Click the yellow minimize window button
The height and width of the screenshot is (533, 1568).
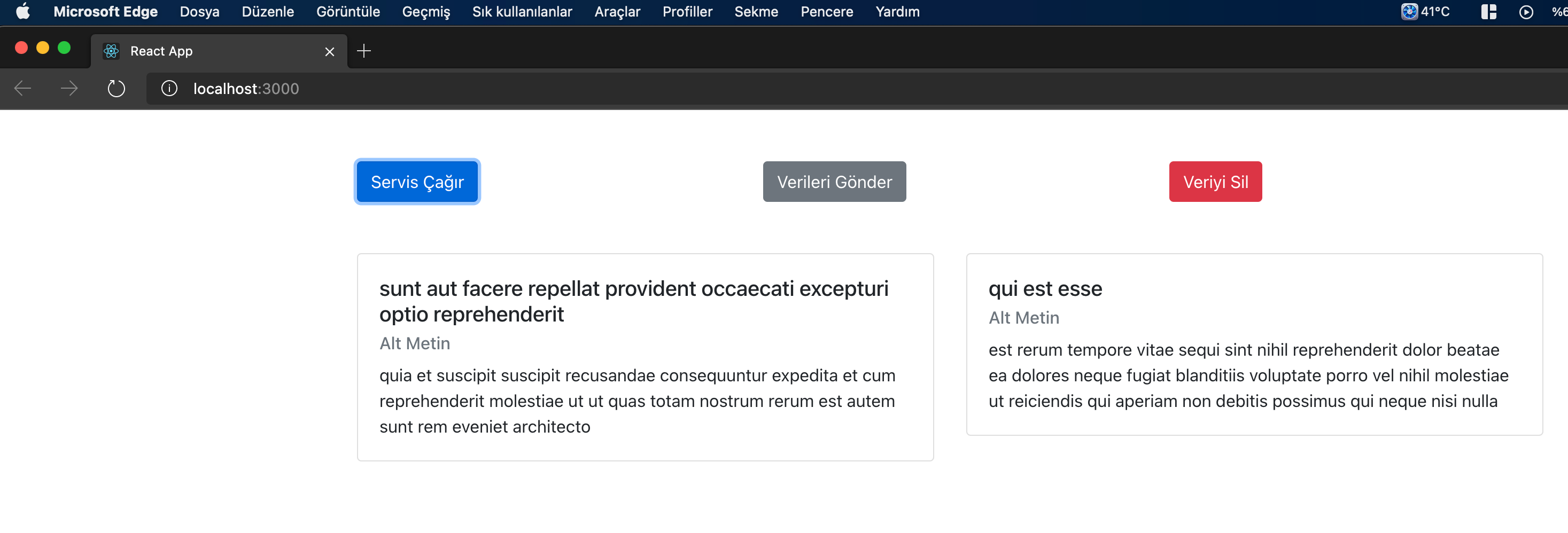click(43, 48)
